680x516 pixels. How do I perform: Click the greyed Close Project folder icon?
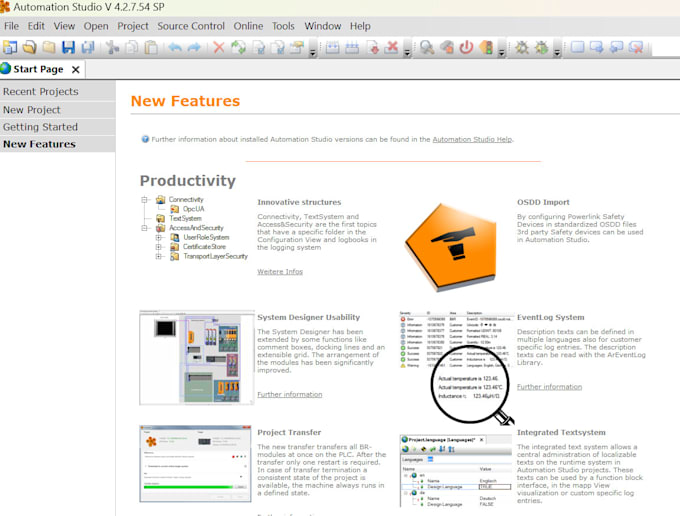click(x=49, y=47)
